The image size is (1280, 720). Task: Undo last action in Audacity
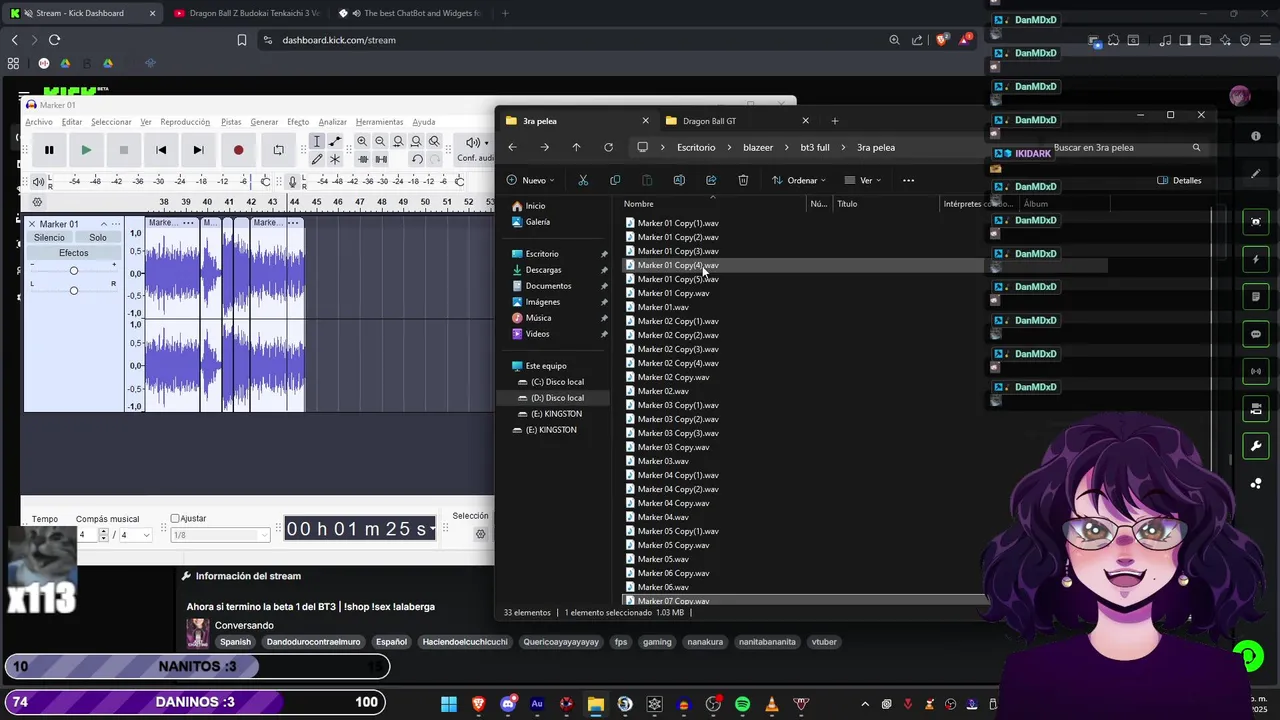click(416, 159)
